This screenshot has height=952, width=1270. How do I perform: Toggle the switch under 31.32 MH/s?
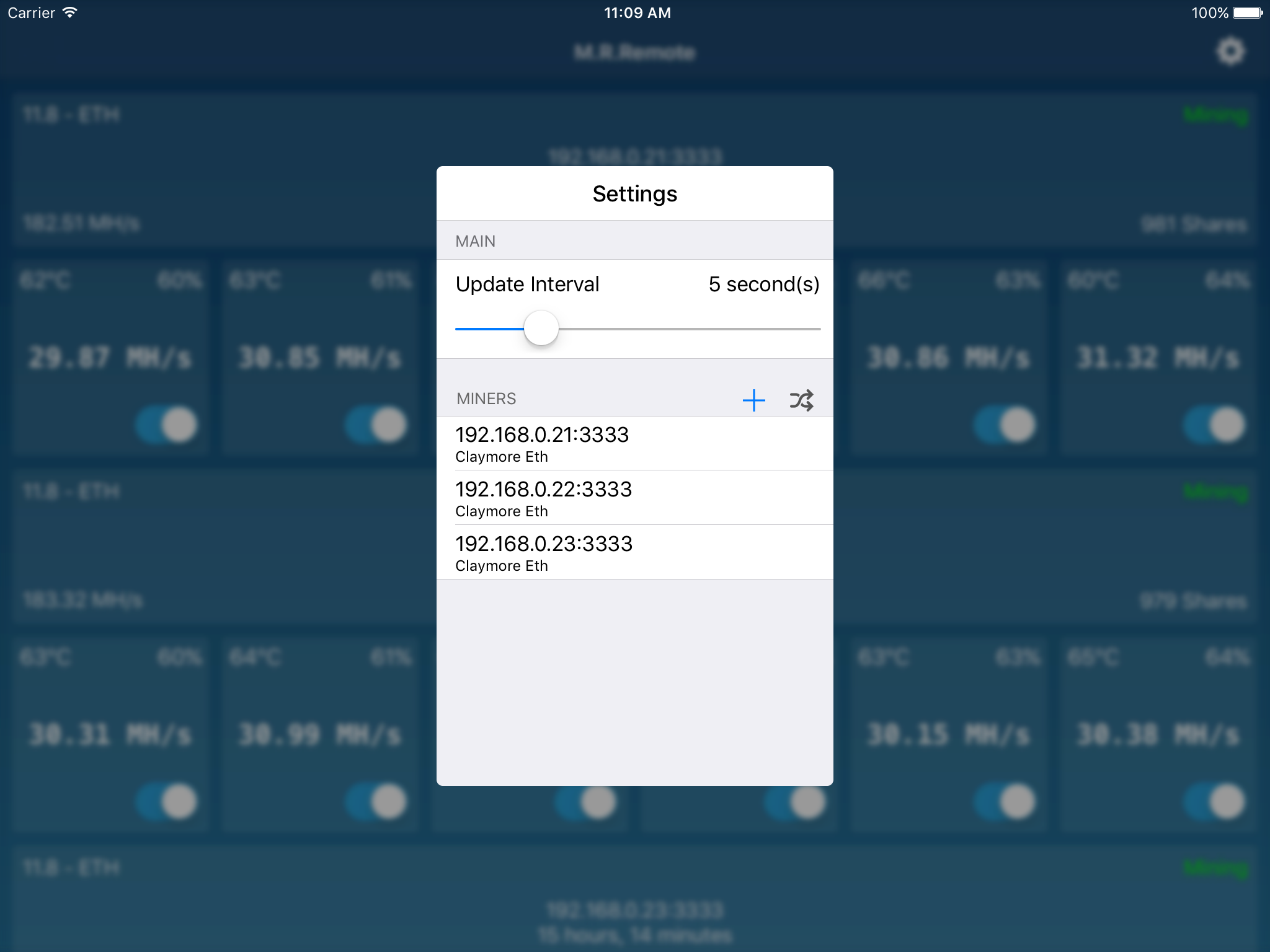(1214, 425)
